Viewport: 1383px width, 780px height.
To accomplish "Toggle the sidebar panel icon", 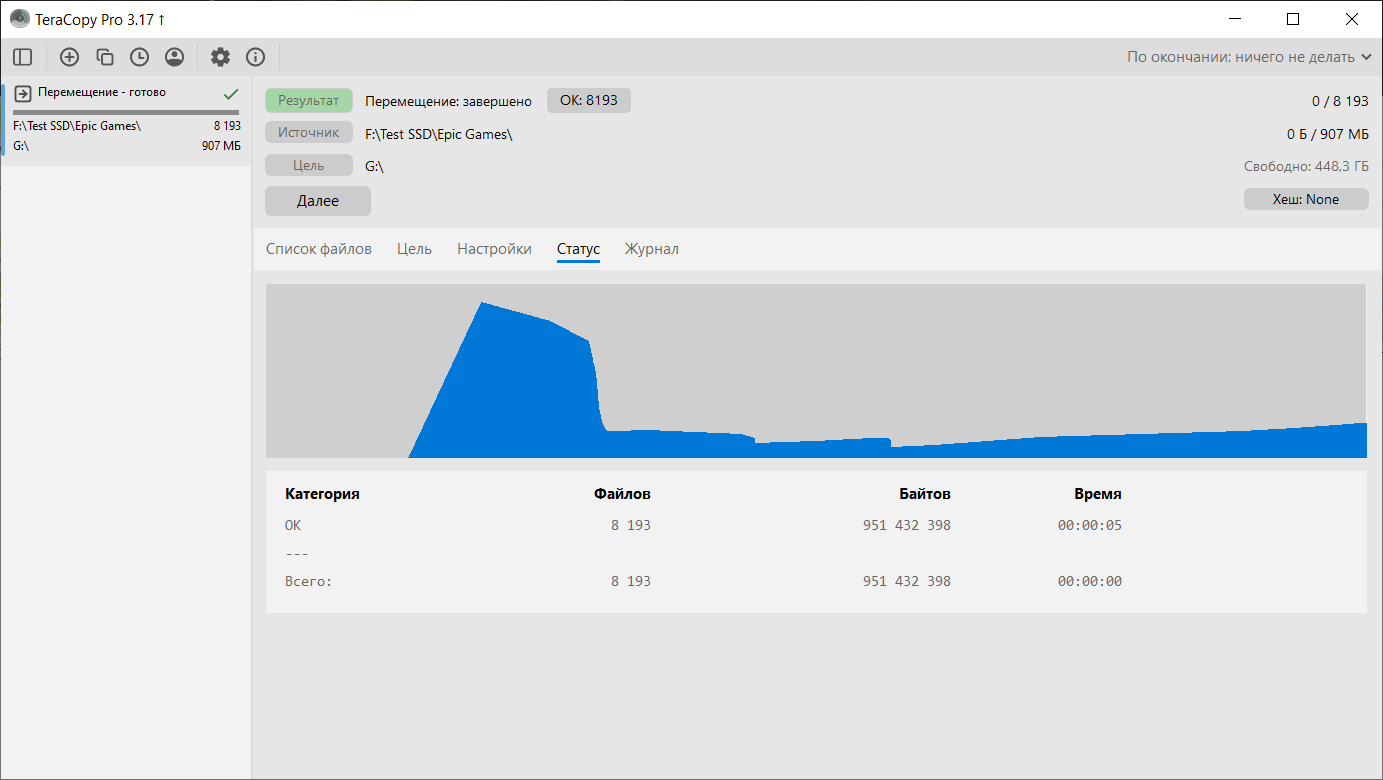I will coord(22,57).
